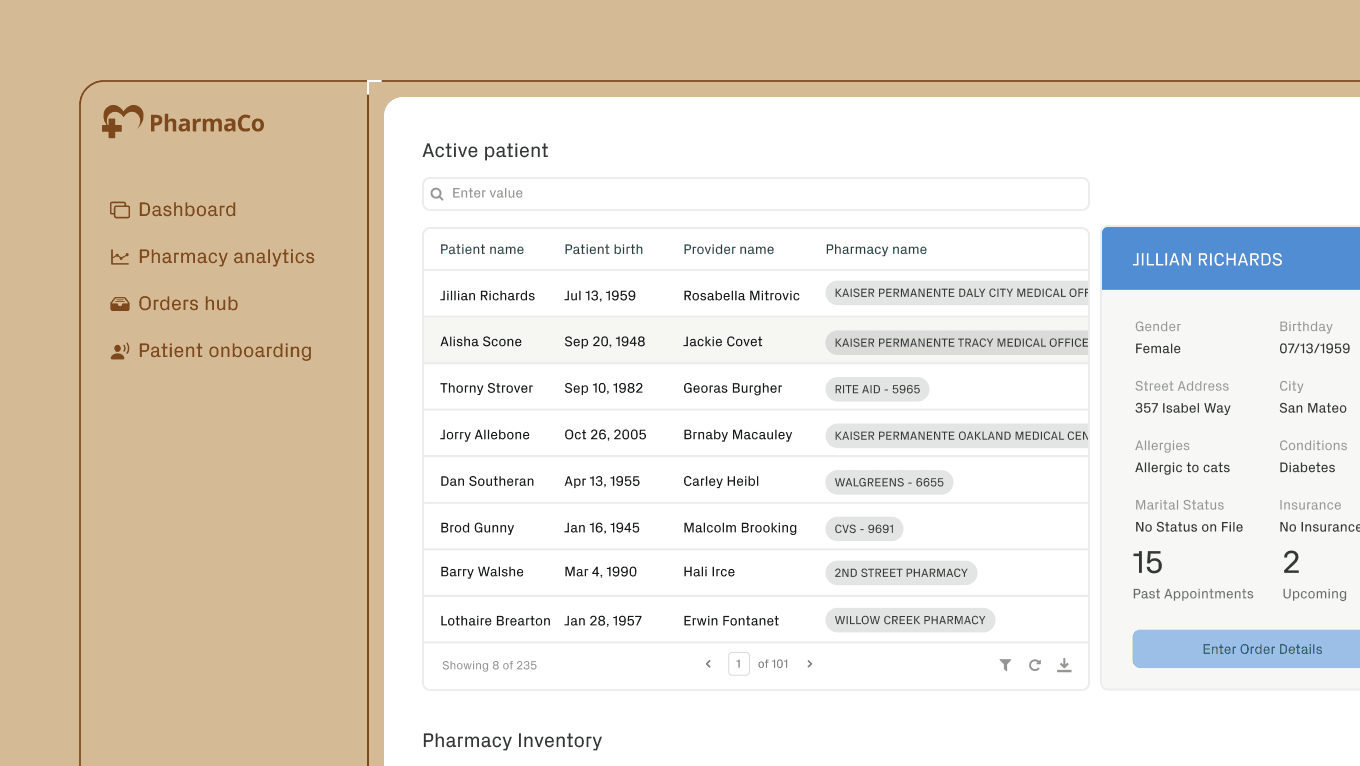Click the magnifier icon in search bar

pyautogui.click(x=437, y=193)
